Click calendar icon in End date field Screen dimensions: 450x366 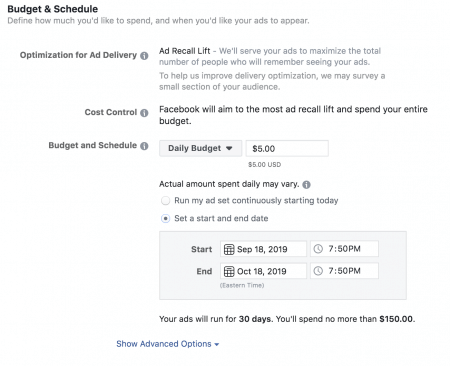click(x=229, y=271)
